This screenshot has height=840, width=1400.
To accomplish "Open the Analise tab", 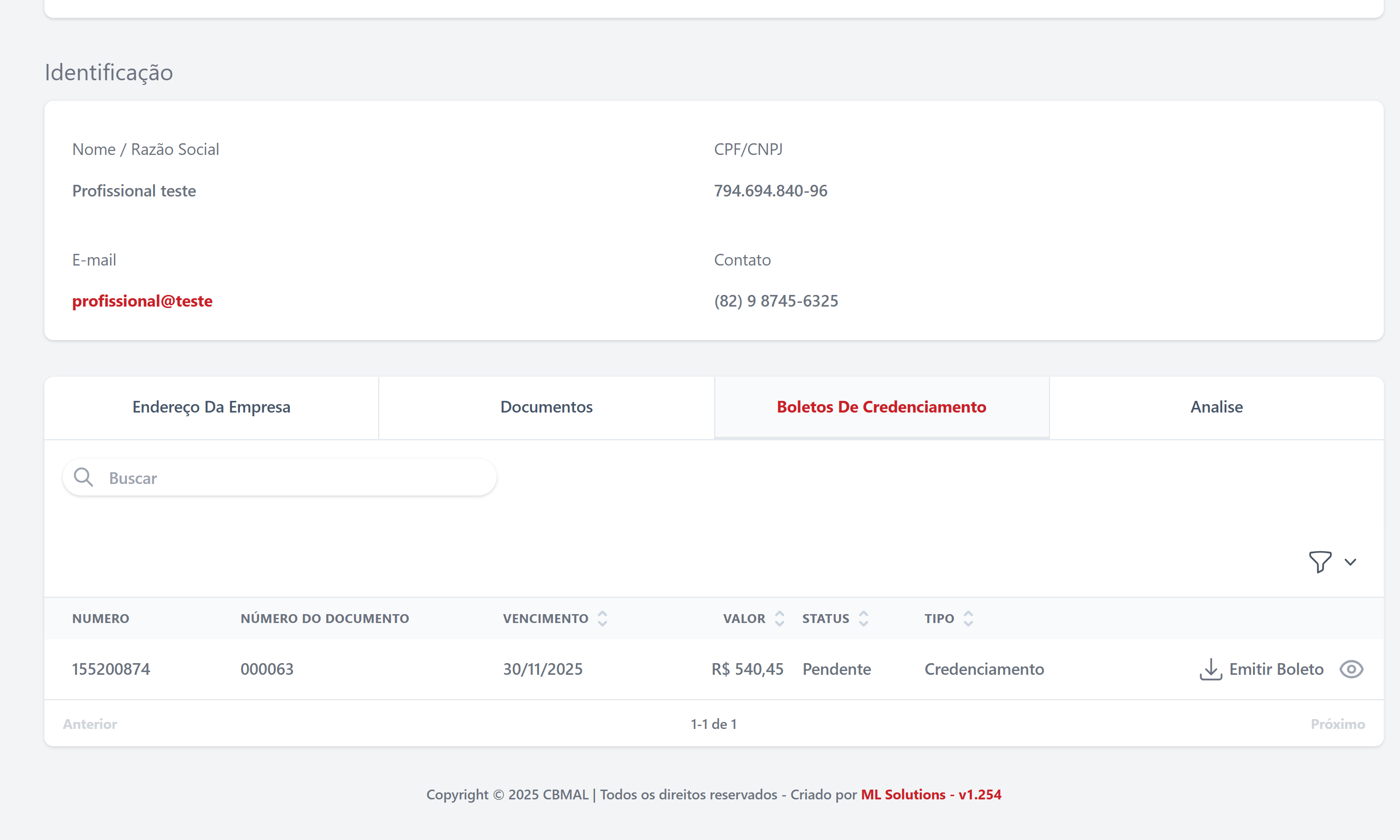I will click(x=1216, y=407).
